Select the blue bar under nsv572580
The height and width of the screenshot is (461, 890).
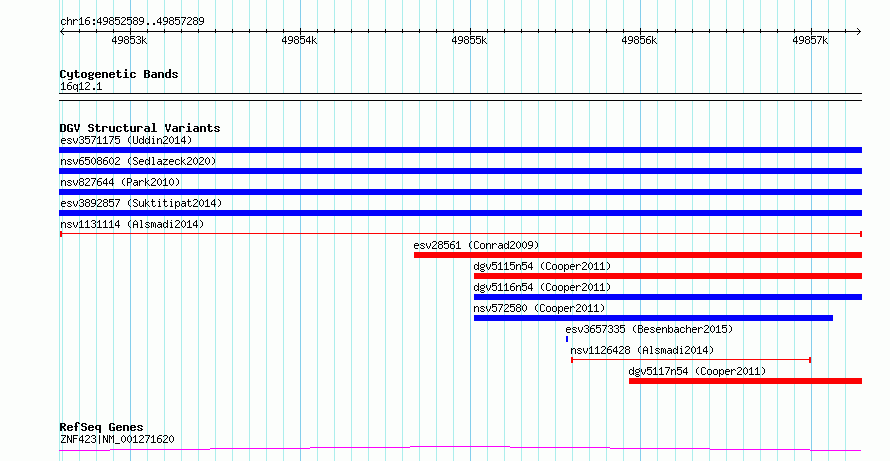pos(653,318)
